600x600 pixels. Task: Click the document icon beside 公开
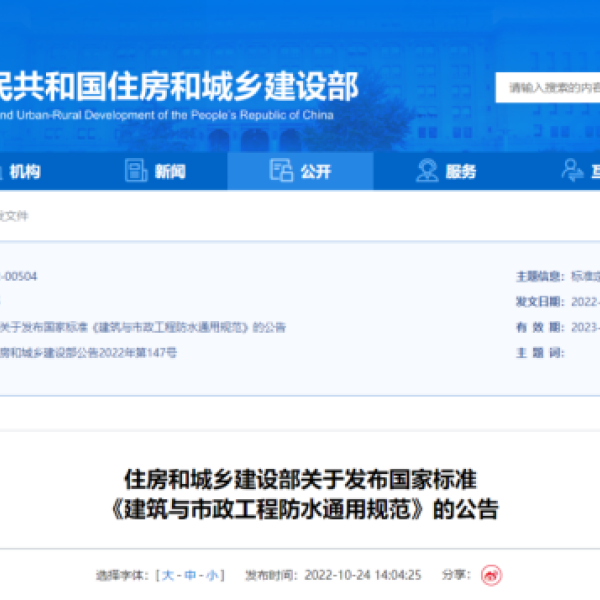click(x=281, y=170)
